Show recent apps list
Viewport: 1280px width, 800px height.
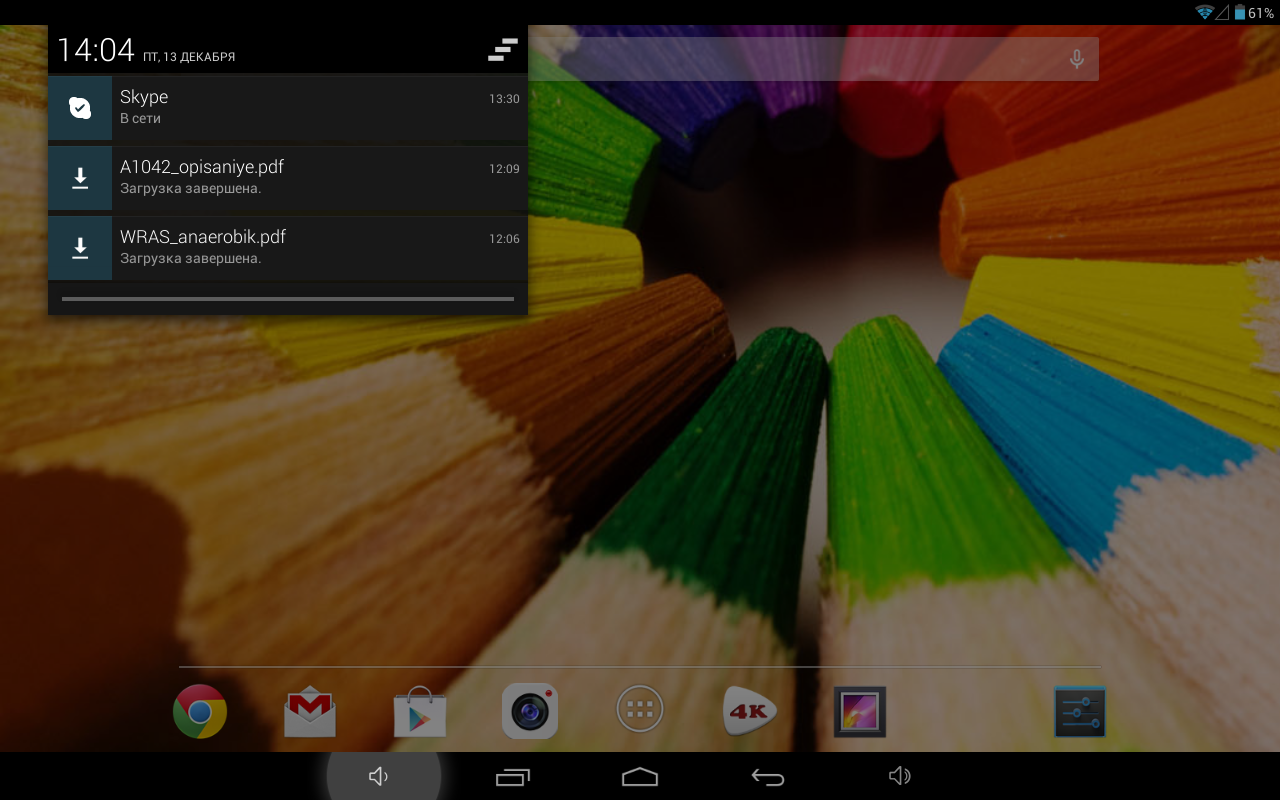tap(513, 777)
